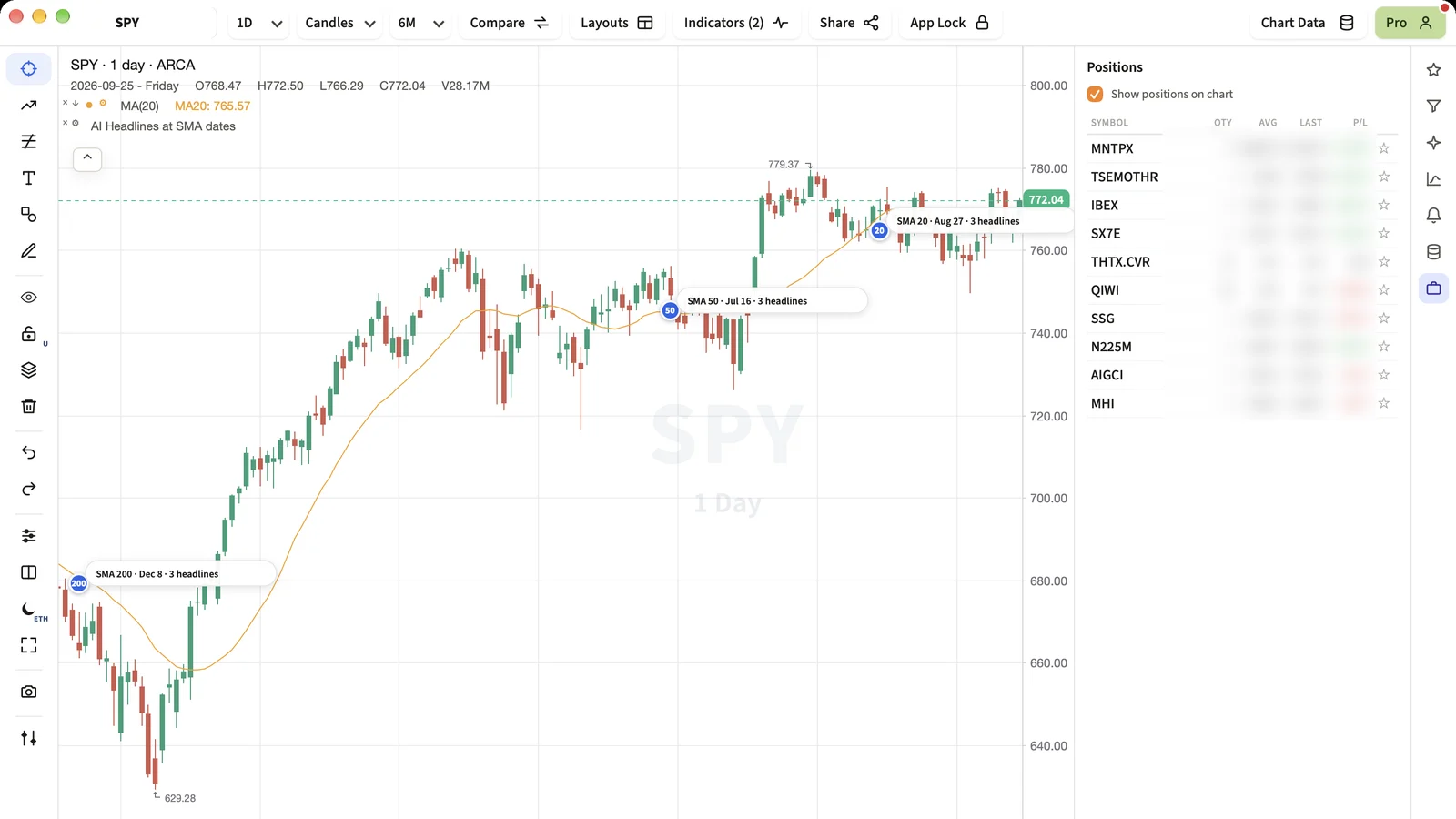The width and height of the screenshot is (1456, 819).
Task: Open the Fibonacci/channel lines tool
Action: [x=29, y=142]
